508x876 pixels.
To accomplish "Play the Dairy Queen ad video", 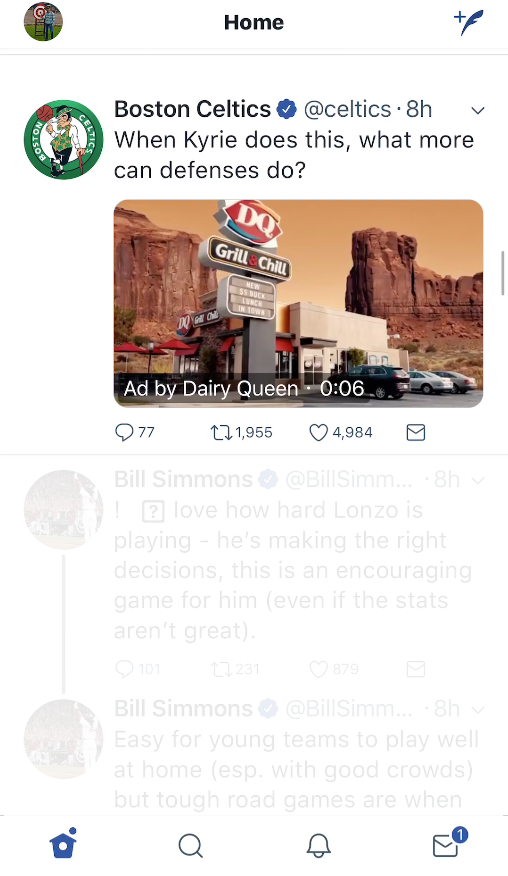I will click(298, 303).
